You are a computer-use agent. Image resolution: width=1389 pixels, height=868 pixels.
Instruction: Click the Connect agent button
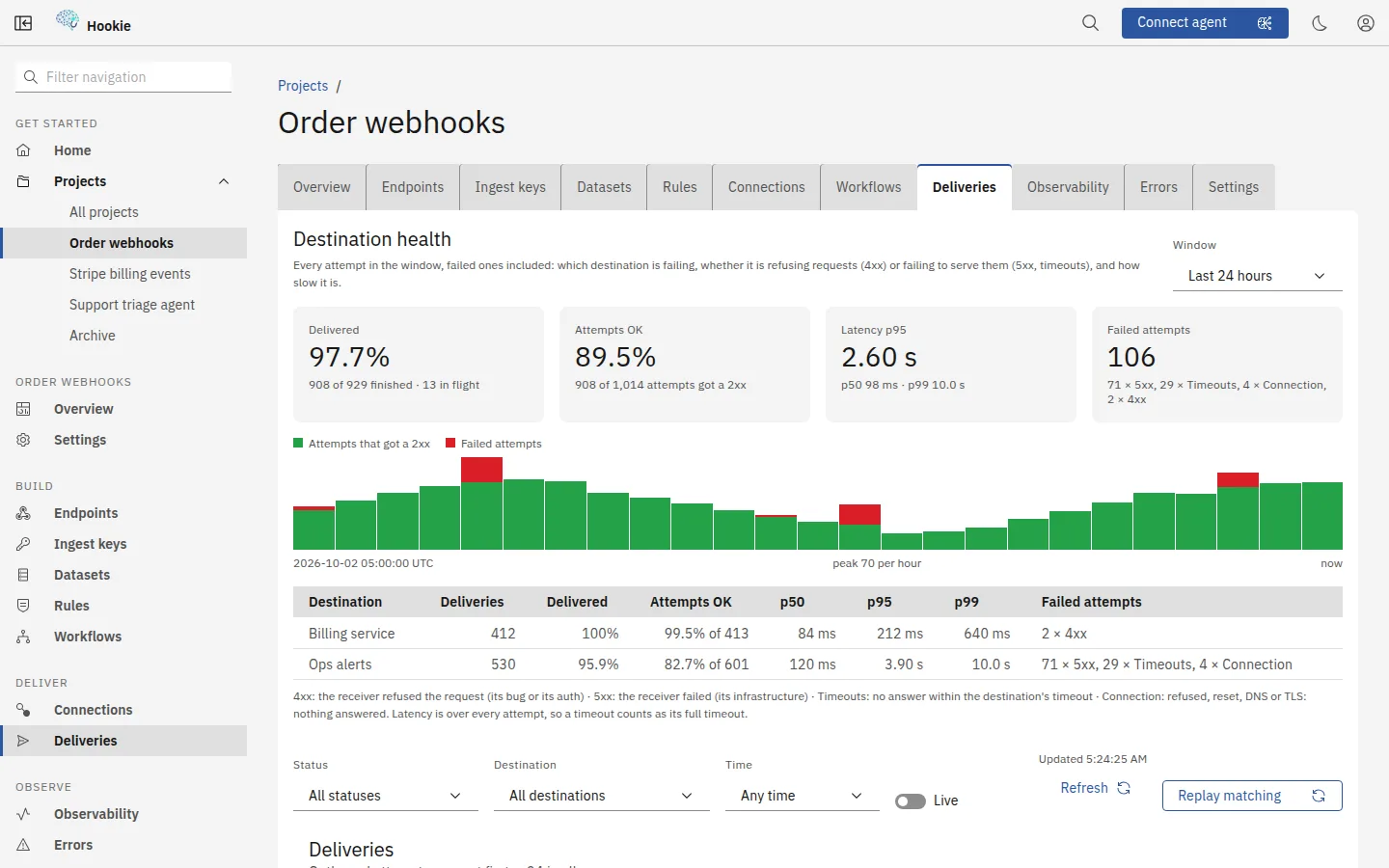coord(1205,23)
